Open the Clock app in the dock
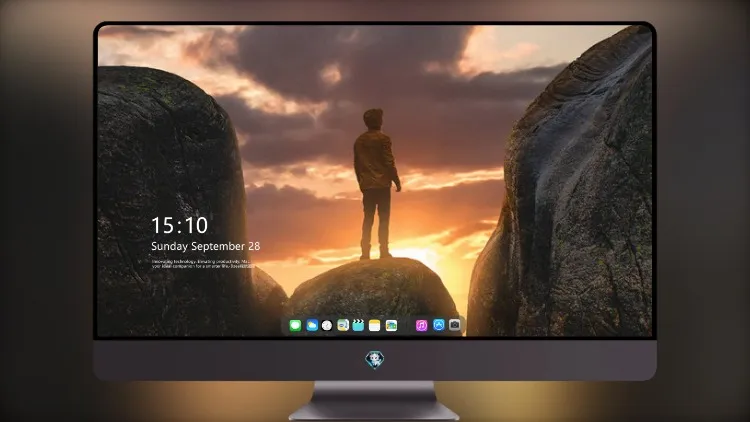This screenshot has width=750, height=422. (327, 325)
